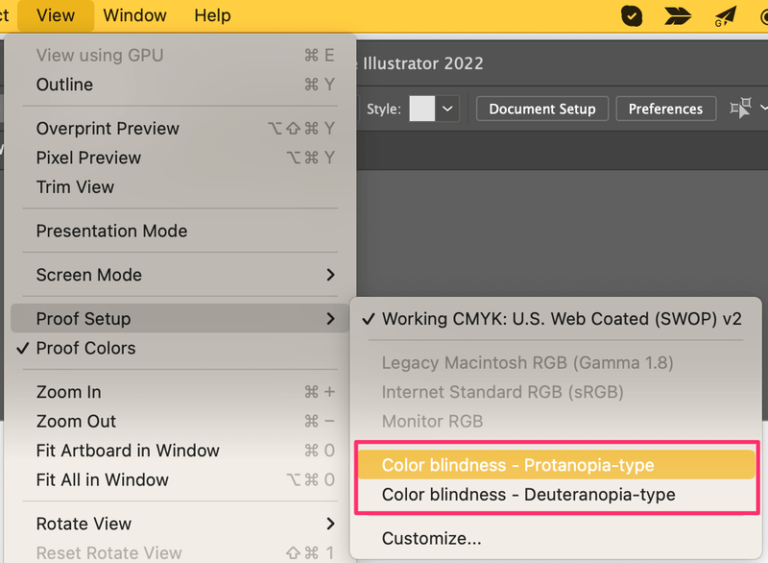Select Working CMYK U.S. Web Coated proof profile

point(561,319)
